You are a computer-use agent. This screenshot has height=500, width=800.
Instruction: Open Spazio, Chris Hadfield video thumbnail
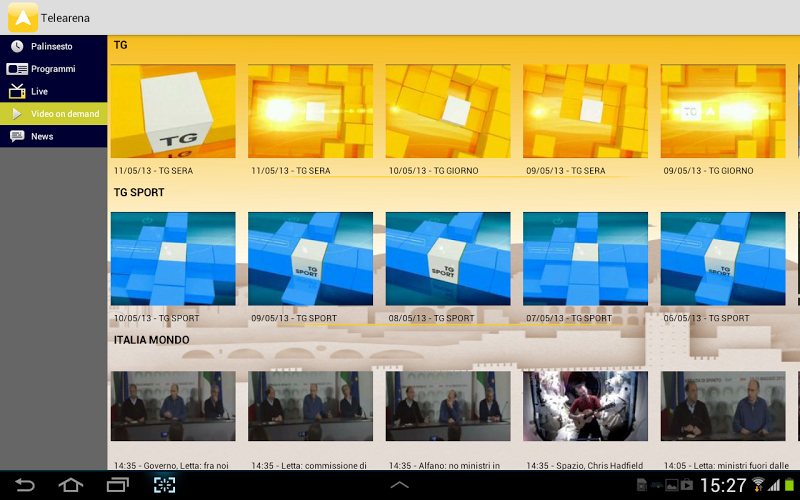tap(585, 406)
